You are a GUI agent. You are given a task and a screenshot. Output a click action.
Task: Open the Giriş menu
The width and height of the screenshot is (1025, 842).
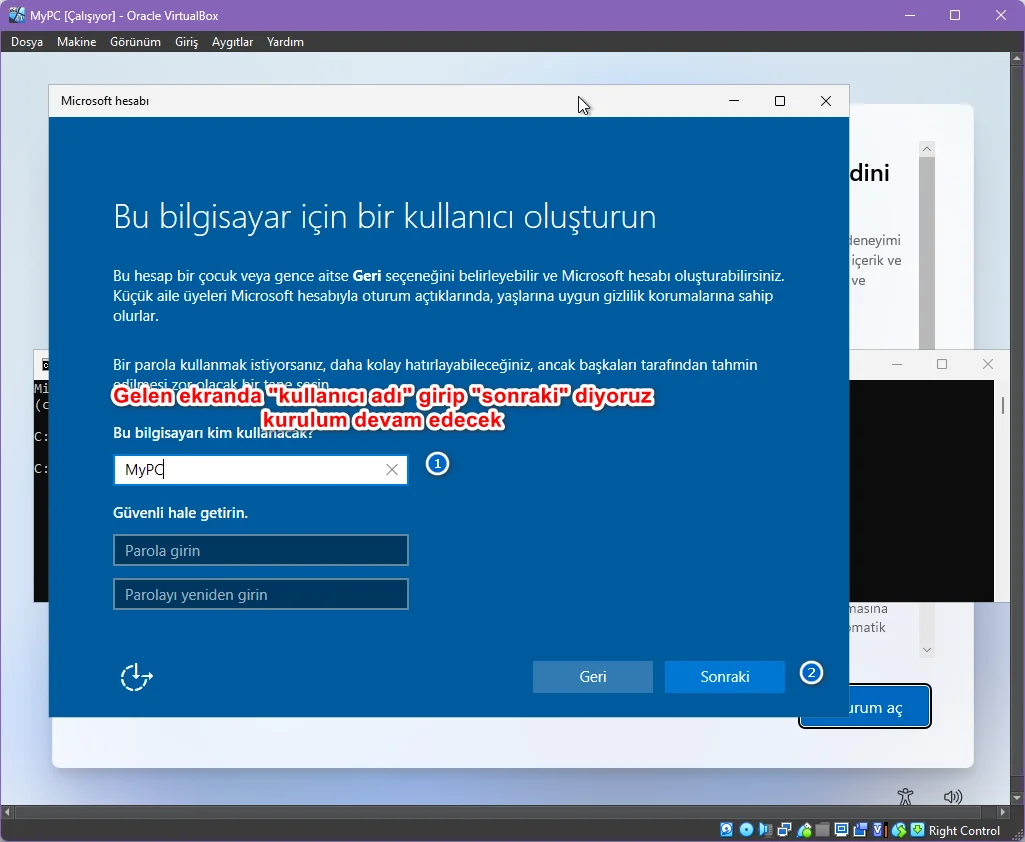[x=186, y=42]
